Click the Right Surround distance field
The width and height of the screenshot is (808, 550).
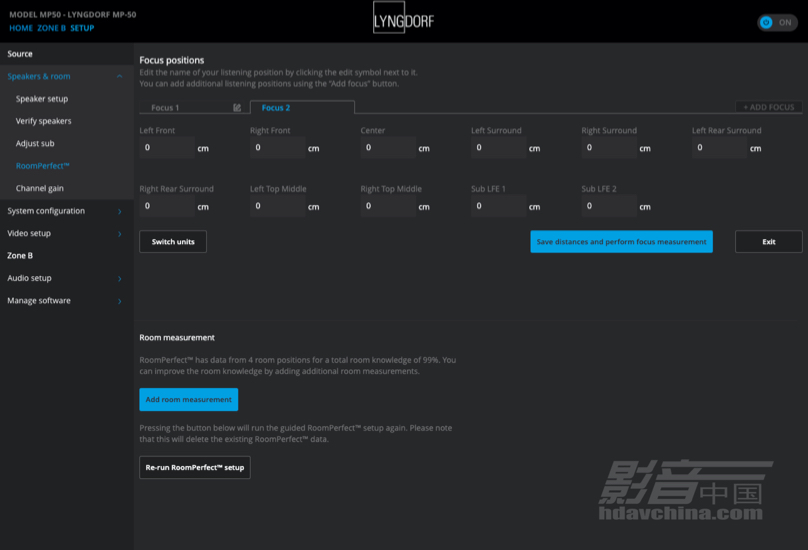(x=609, y=147)
